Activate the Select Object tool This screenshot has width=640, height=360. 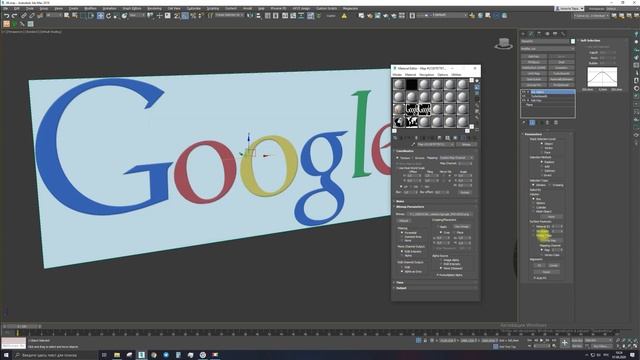(x=67, y=16)
